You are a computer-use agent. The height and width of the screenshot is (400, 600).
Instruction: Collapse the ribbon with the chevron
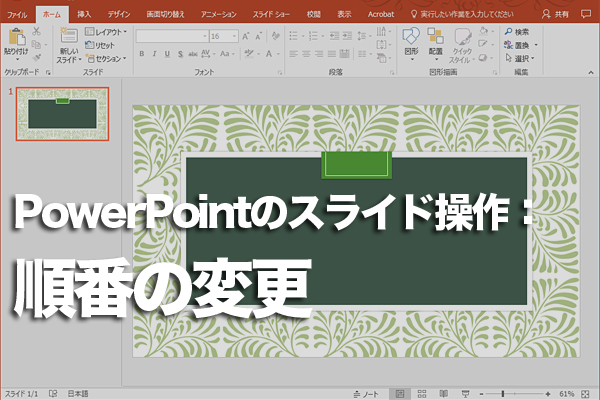coord(591,72)
